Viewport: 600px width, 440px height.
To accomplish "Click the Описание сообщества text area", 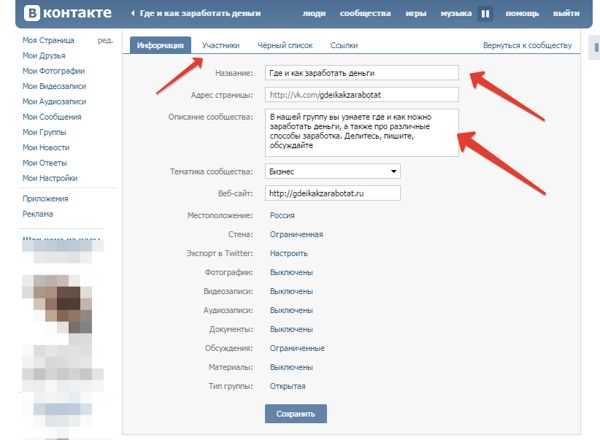I will (x=362, y=133).
